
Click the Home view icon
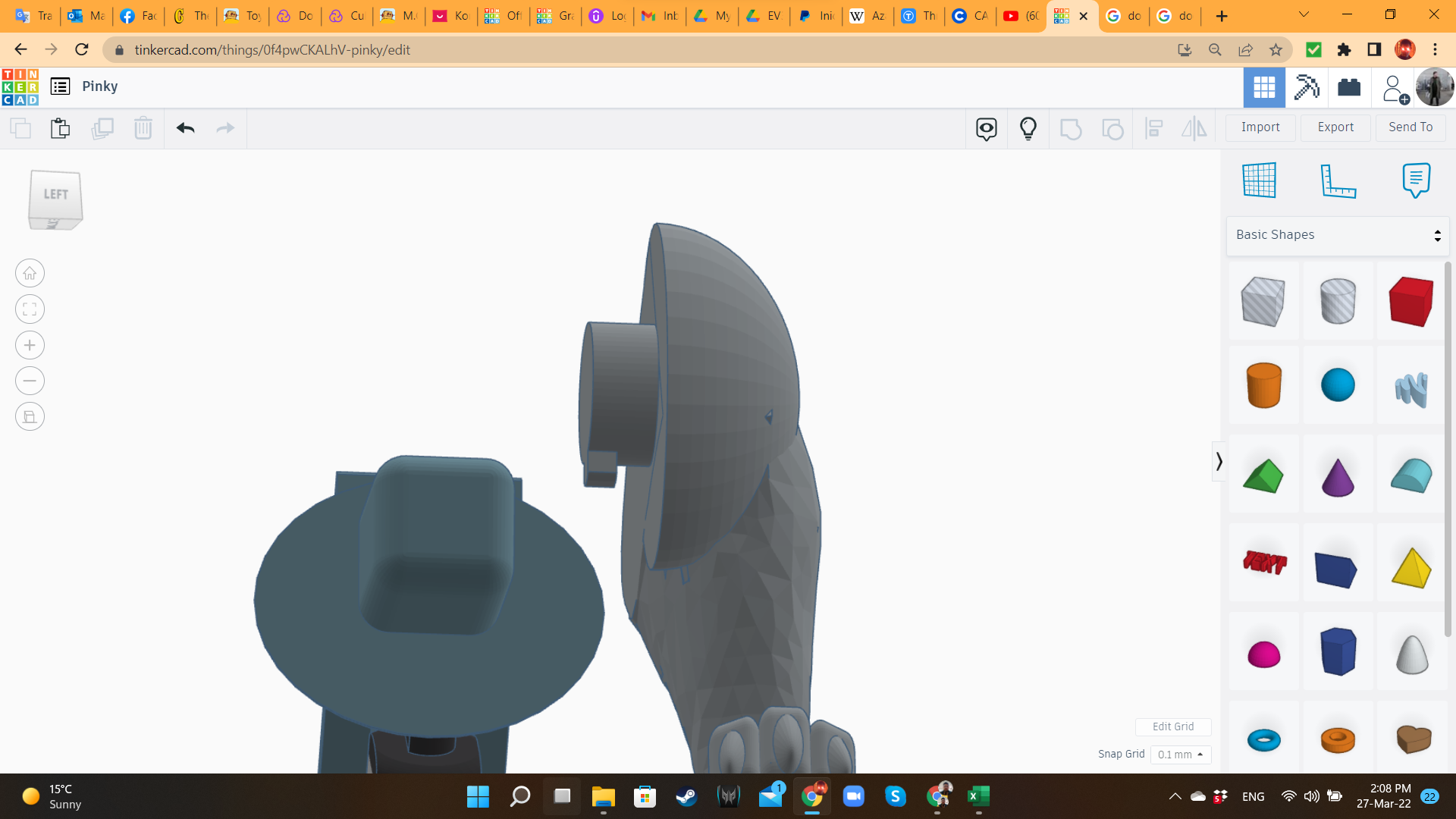coord(30,273)
